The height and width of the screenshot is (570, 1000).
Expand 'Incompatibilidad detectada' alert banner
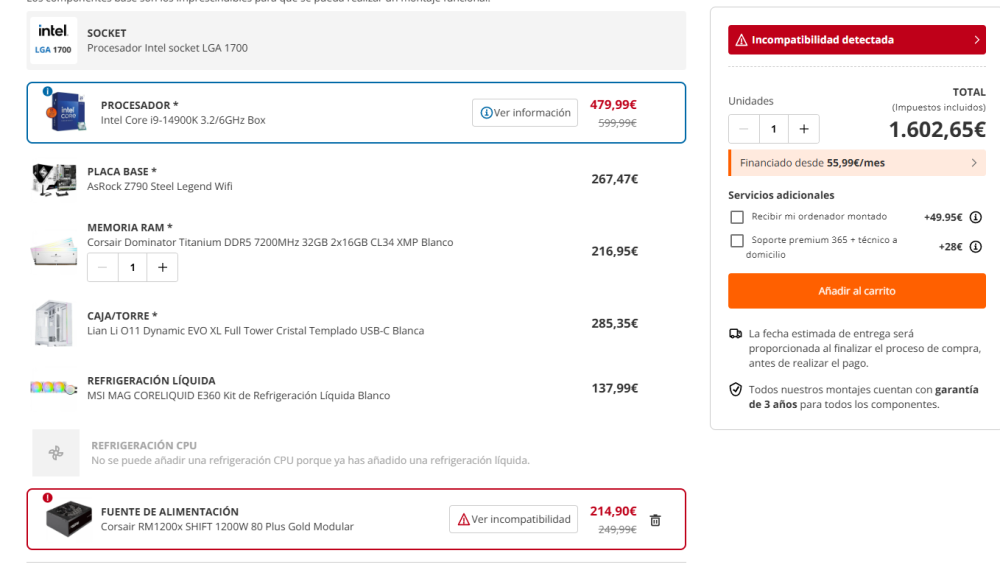pos(857,40)
